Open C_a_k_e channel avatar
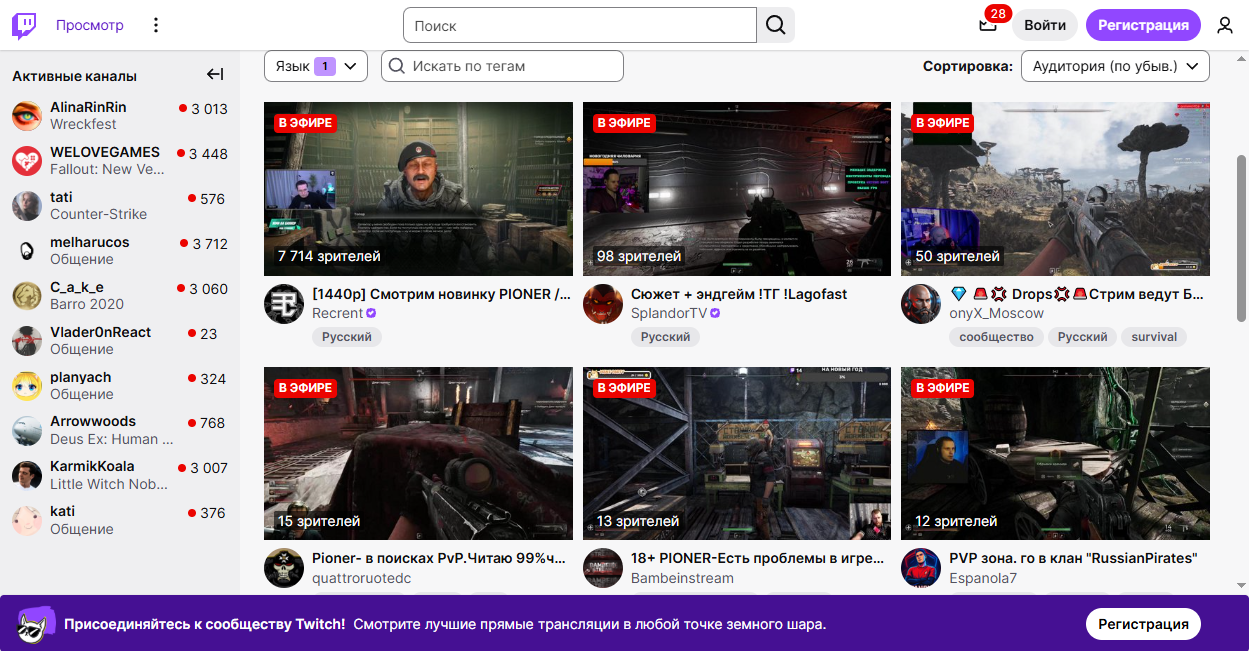The height and width of the screenshot is (651, 1249). click(27, 296)
